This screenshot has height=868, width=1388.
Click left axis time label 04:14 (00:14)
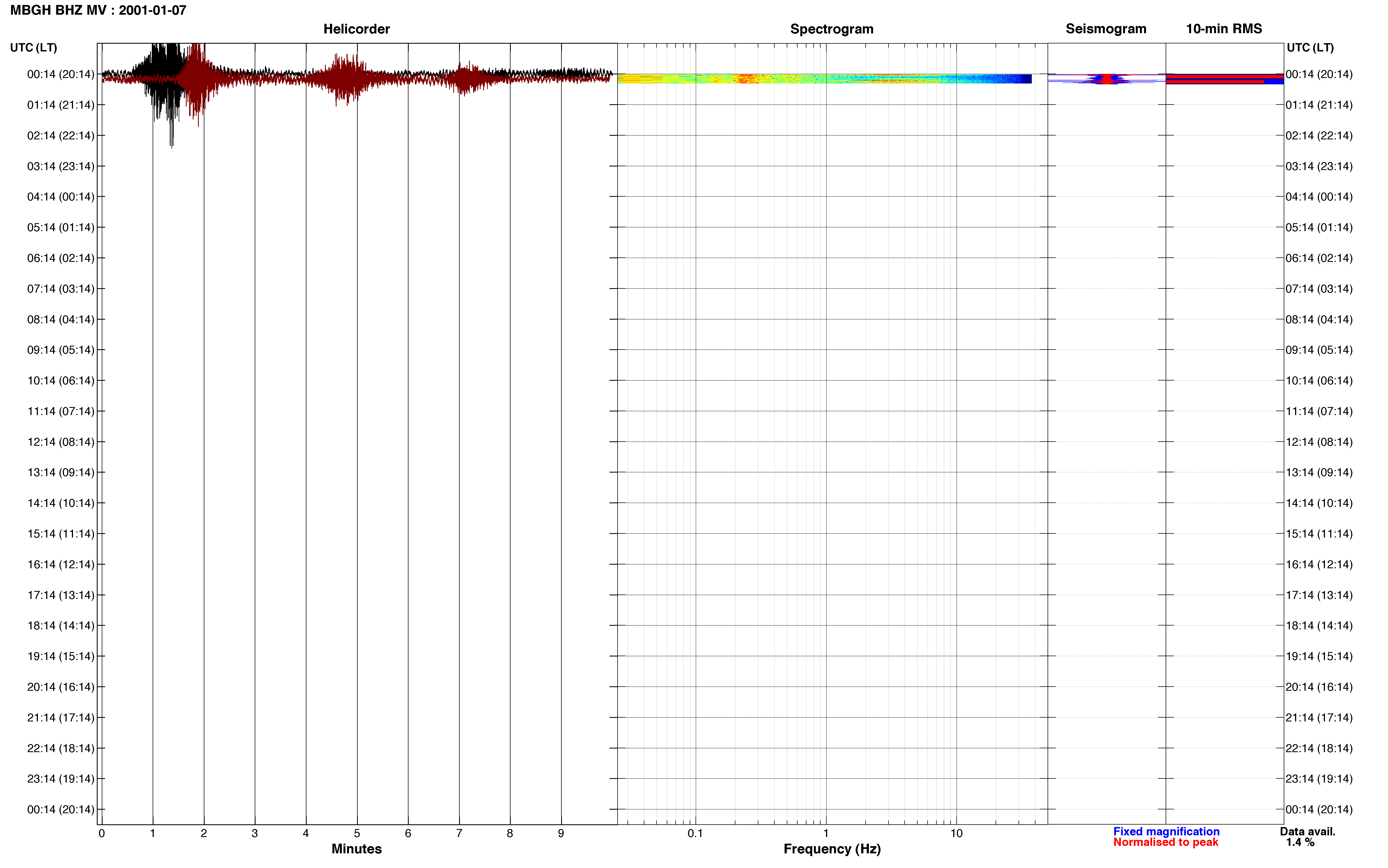[x=60, y=197]
